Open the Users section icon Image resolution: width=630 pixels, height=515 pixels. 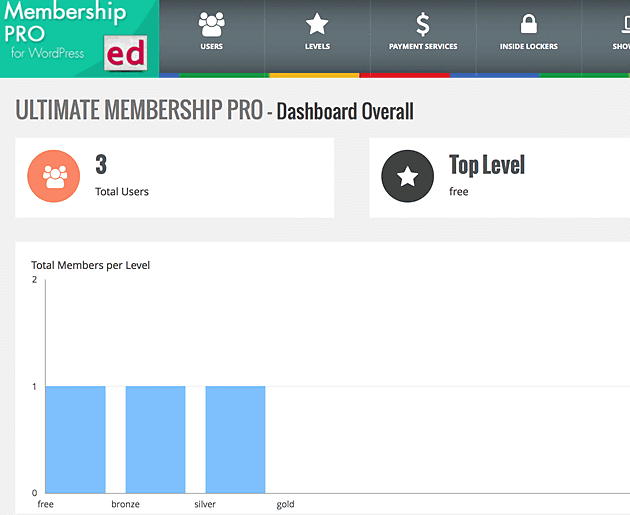coord(212,24)
